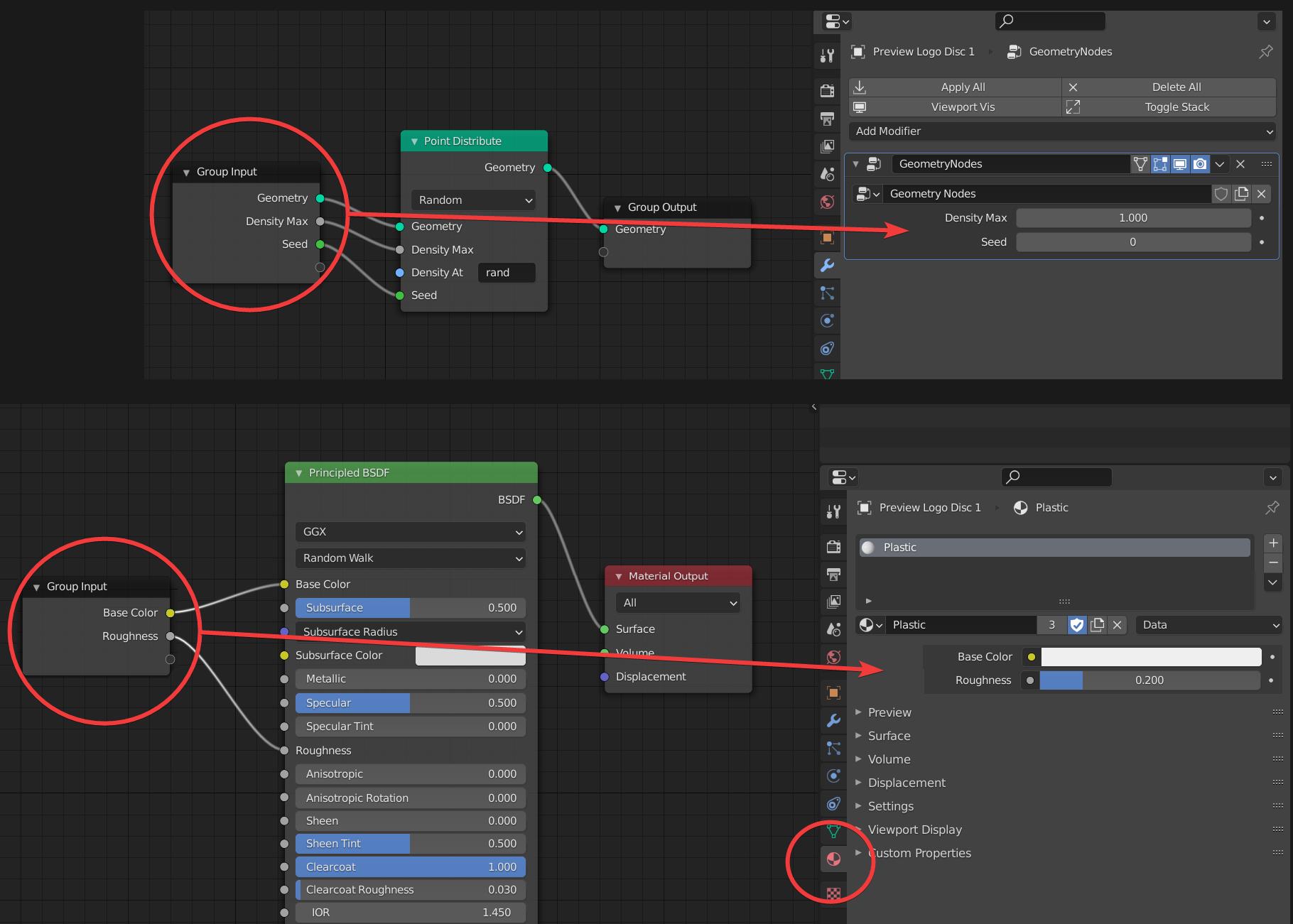Screen dimensions: 1293x924
Task: Expand the Viewport Display panel
Action: coord(914,830)
